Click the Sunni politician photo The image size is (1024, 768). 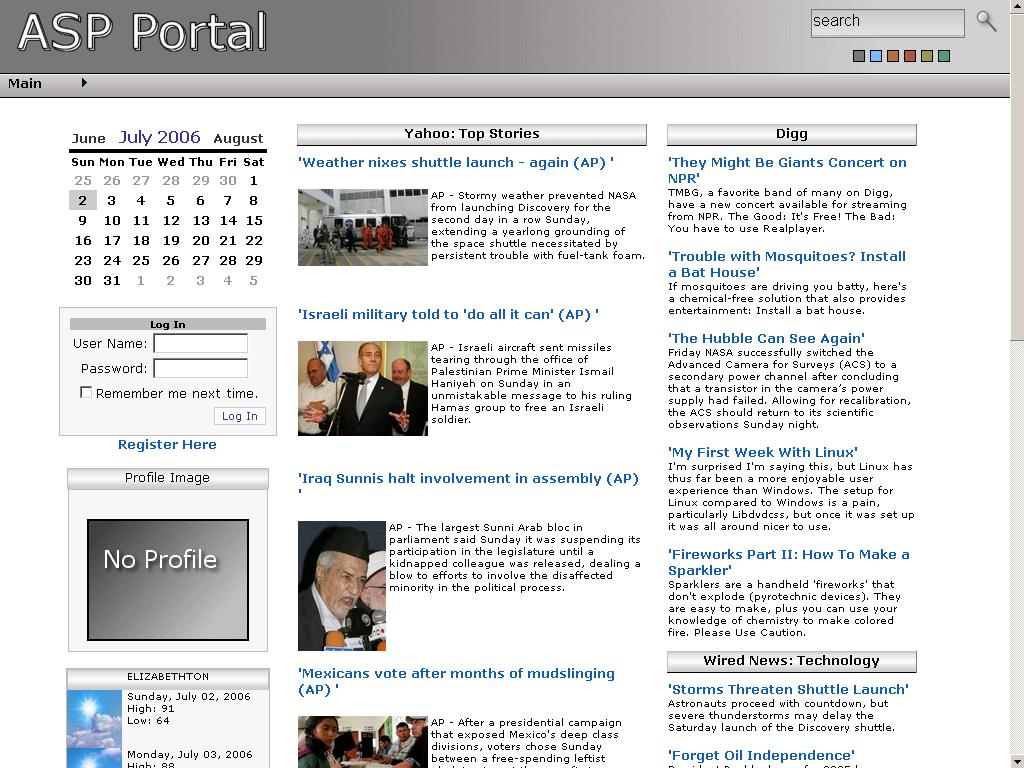coord(342,586)
